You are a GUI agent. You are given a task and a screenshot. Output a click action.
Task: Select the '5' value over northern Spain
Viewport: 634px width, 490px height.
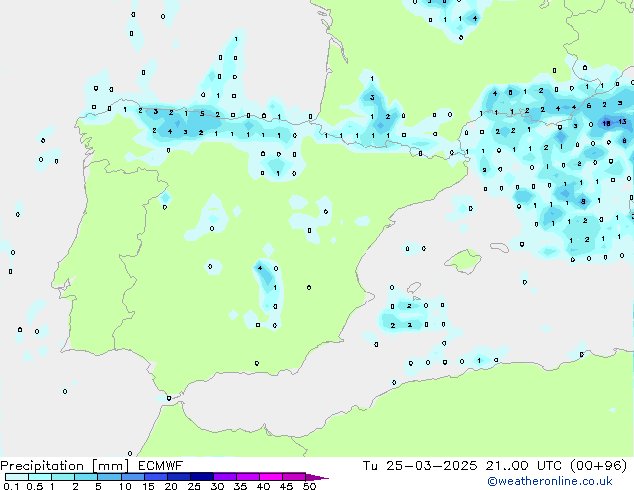tap(202, 114)
